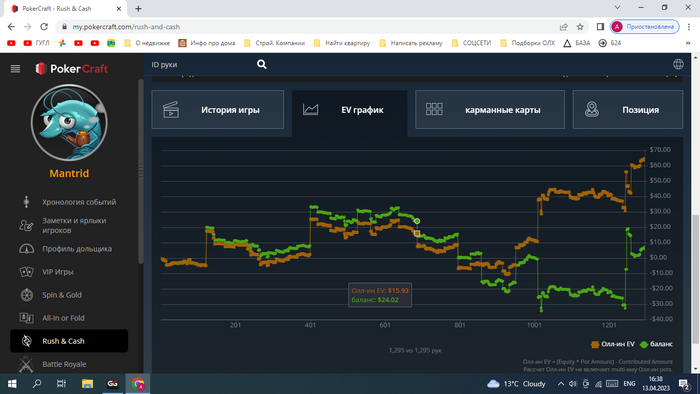Screen dimensions: 700x394
Task: Open the Б24 bookmark
Action: 610,43
